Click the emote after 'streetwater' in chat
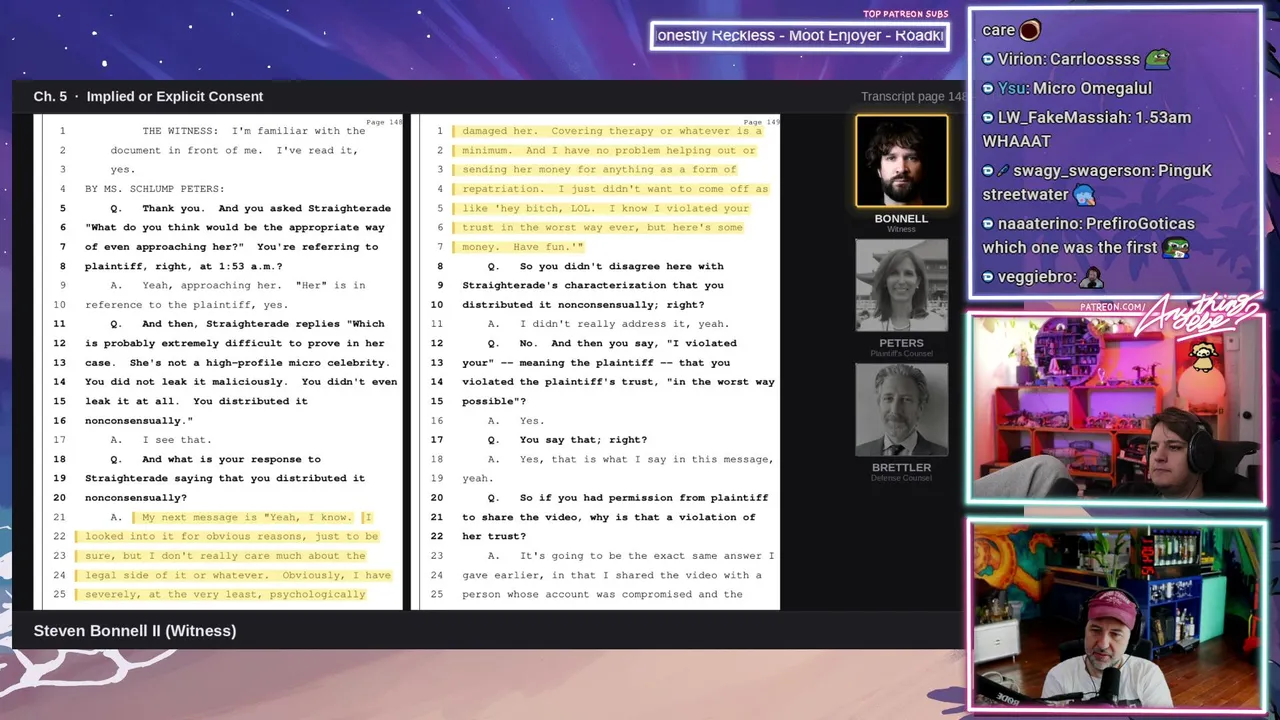Viewport: 1280px width, 720px height. [1083, 195]
